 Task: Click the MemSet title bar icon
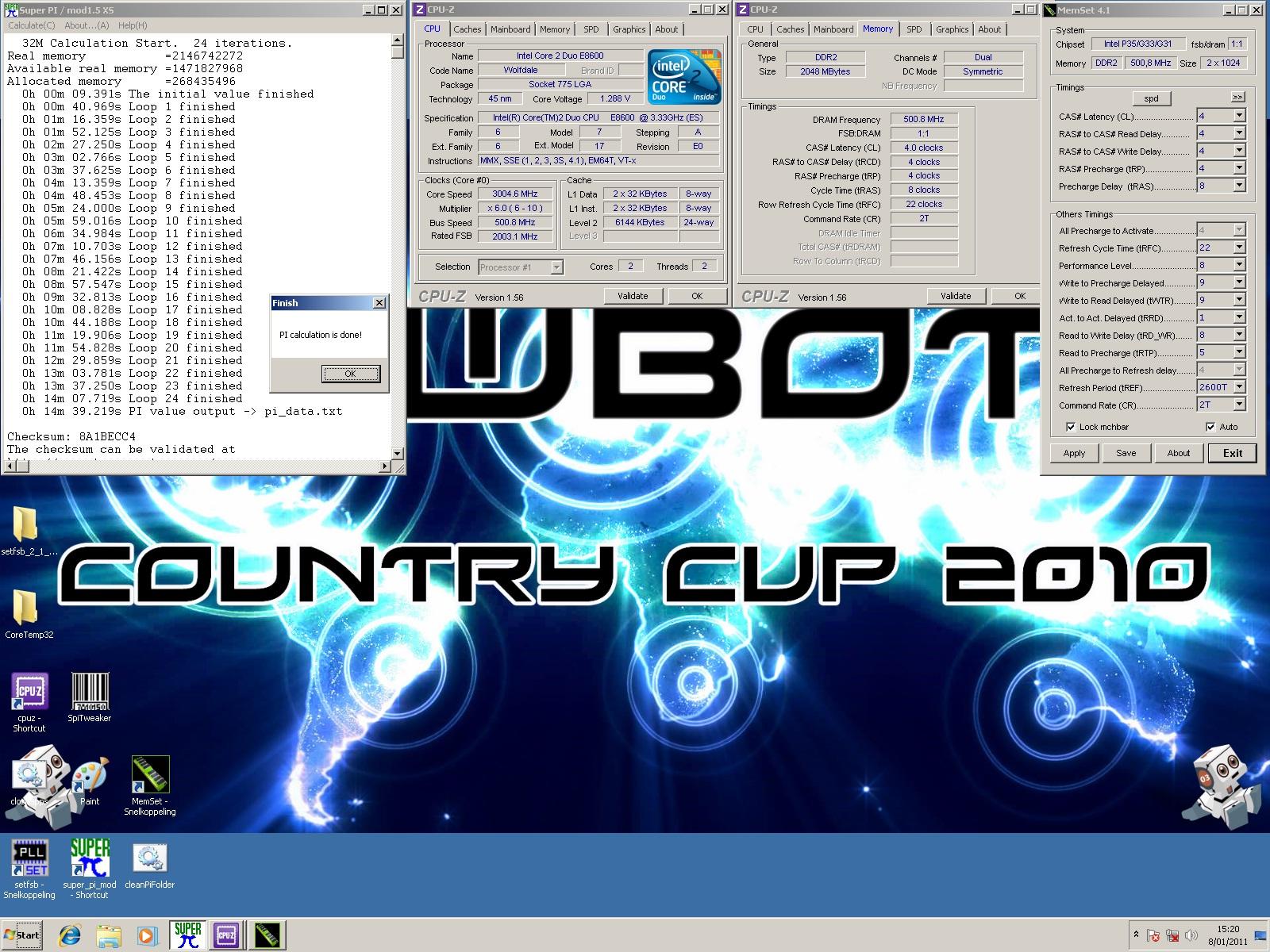click(x=1049, y=10)
